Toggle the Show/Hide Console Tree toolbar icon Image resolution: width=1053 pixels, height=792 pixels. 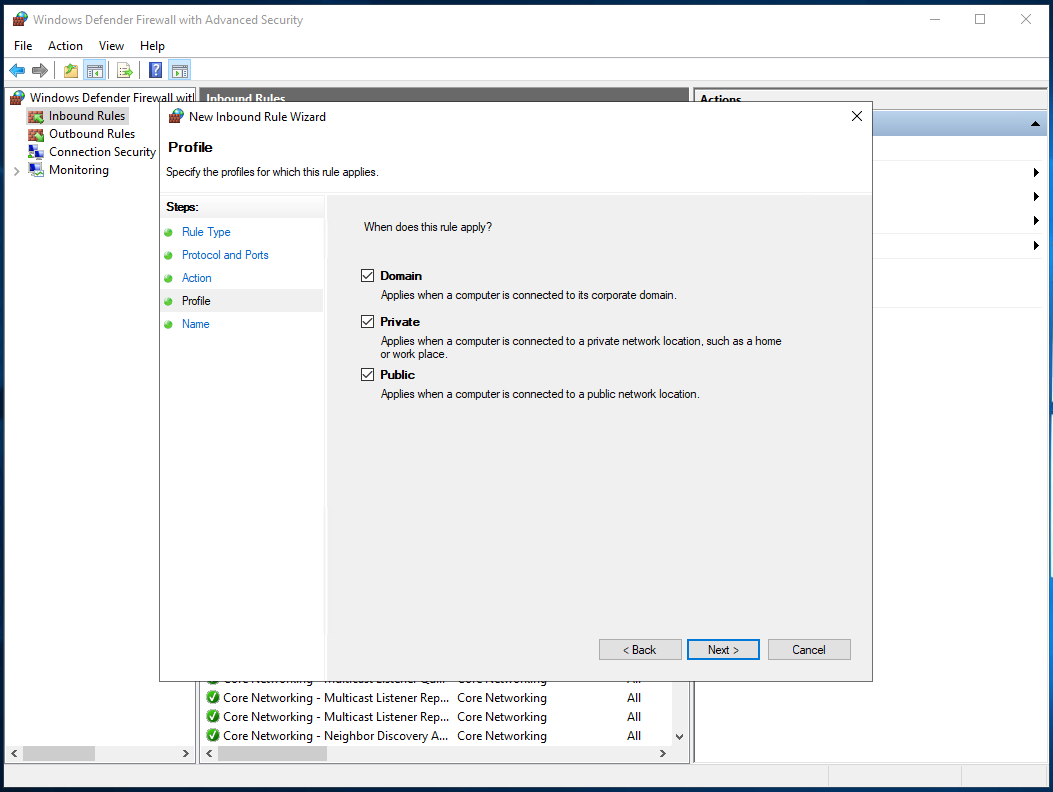[x=95, y=70]
